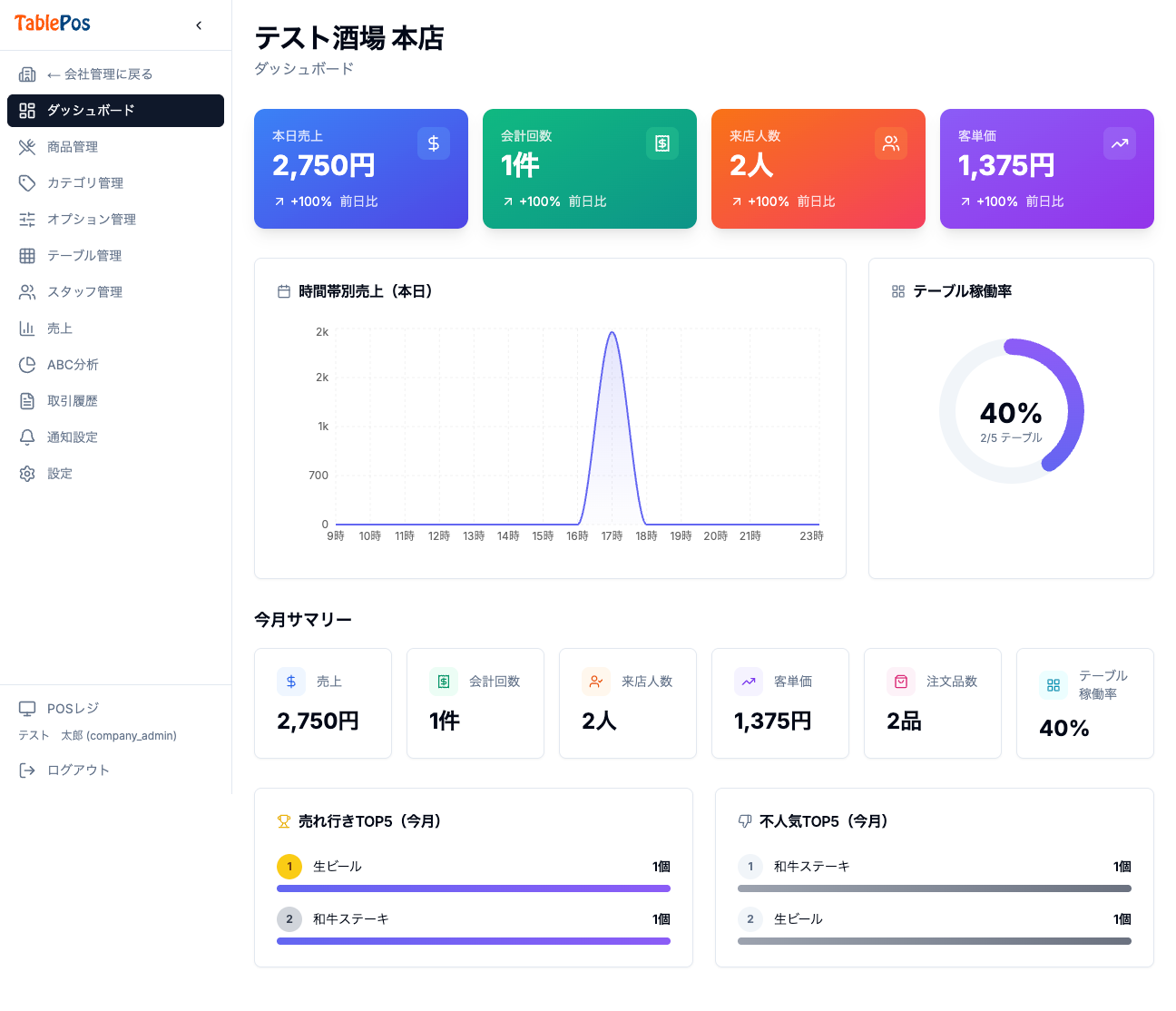The height and width of the screenshot is (1011, 1176).
Task: Open カテゴリ管理 in the sidebar
Action: point(115,183)
